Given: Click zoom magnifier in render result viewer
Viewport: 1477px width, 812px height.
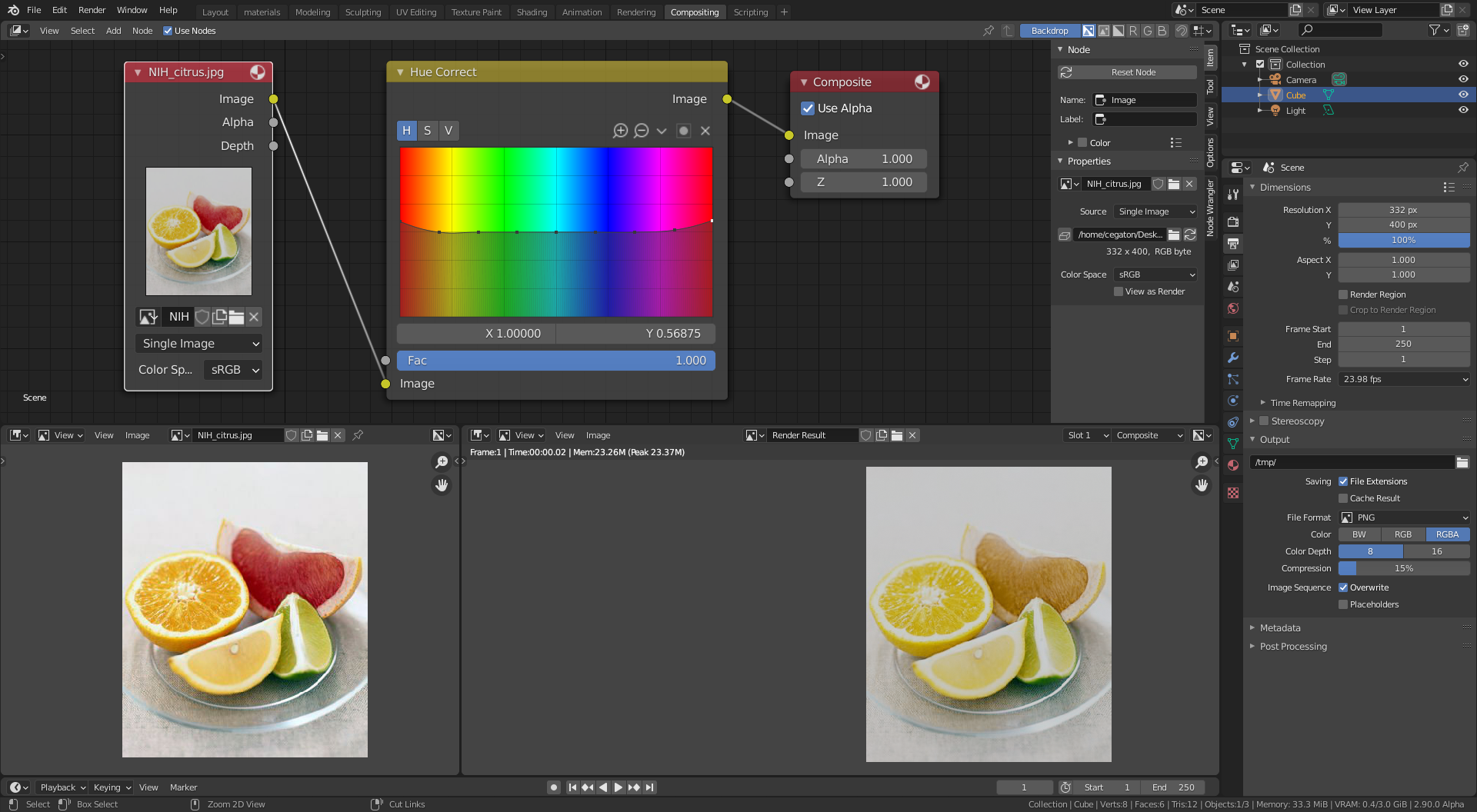Looking at the screenshot, I should click(1202, 461).
